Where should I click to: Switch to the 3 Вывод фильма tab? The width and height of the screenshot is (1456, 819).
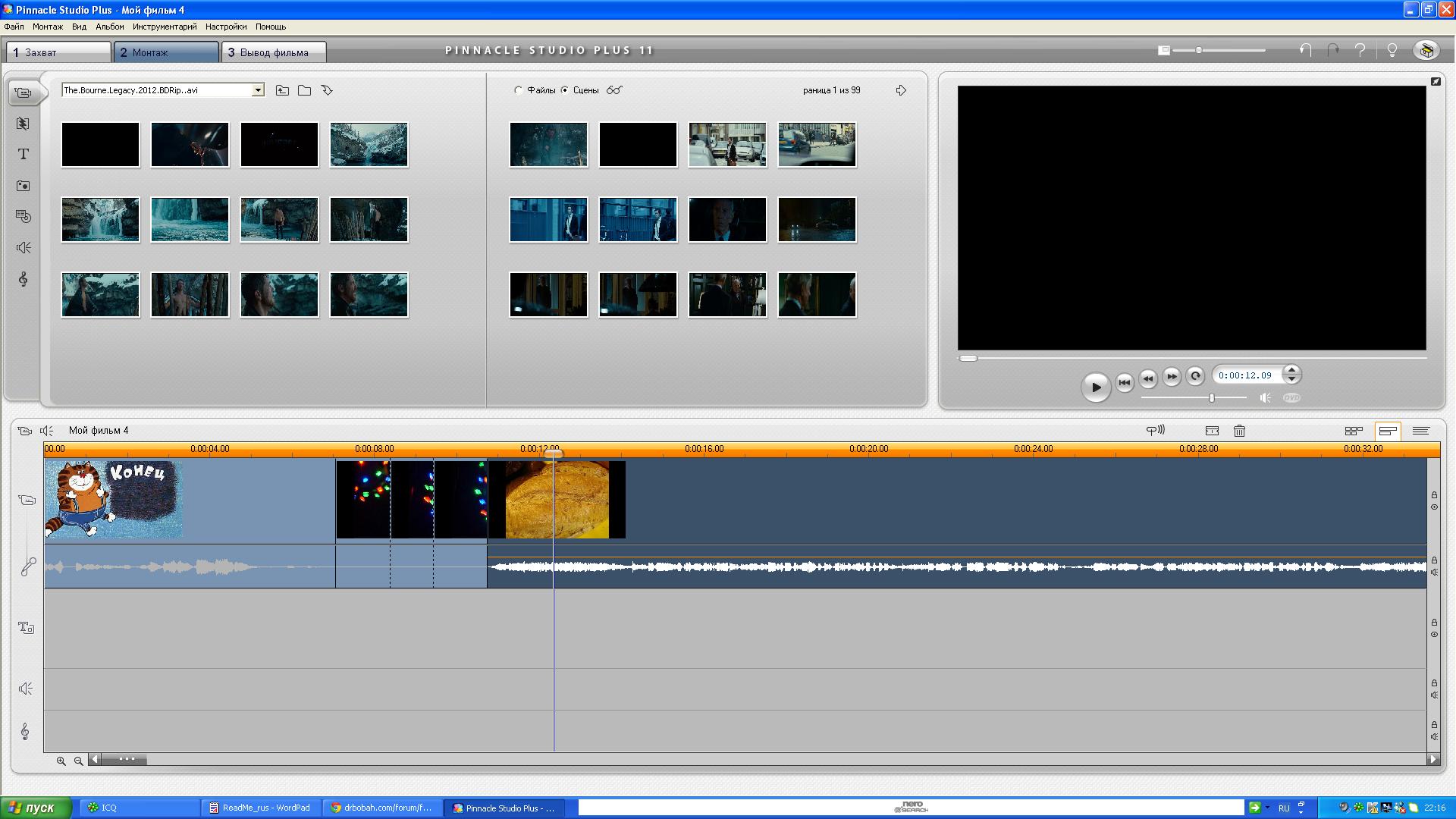pyautogui.click(x=275, y=52)
